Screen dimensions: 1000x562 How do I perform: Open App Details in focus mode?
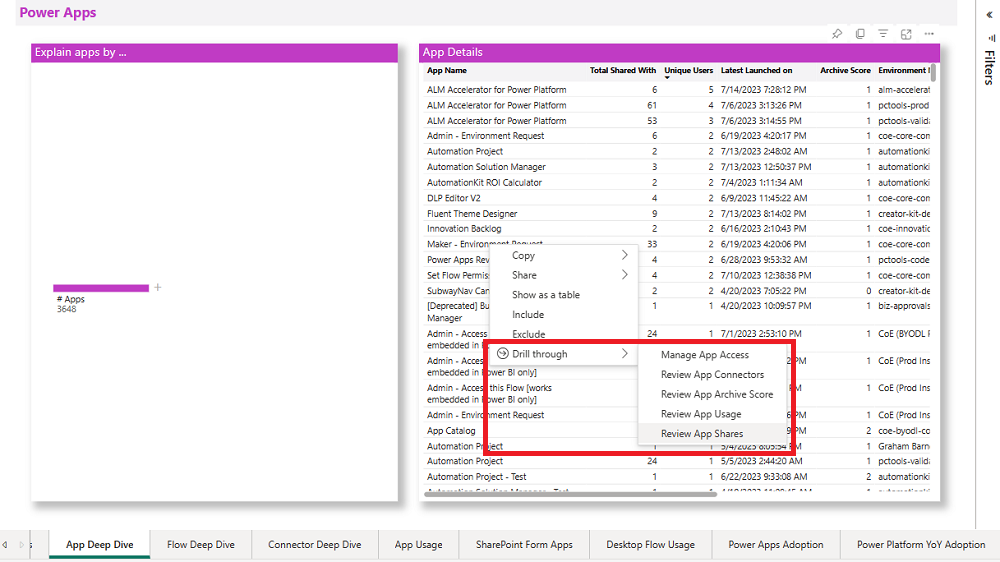[906, 34]
